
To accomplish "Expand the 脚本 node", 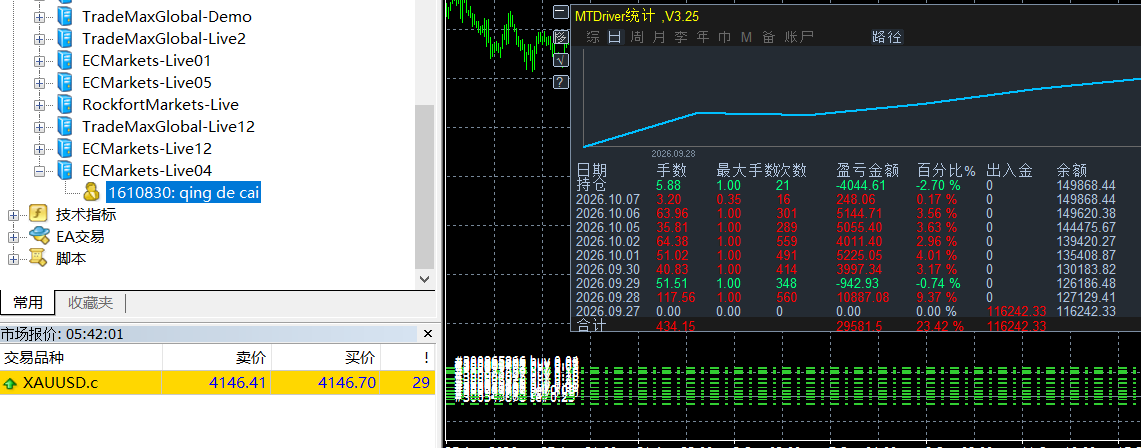I will (x=13, y=258).
